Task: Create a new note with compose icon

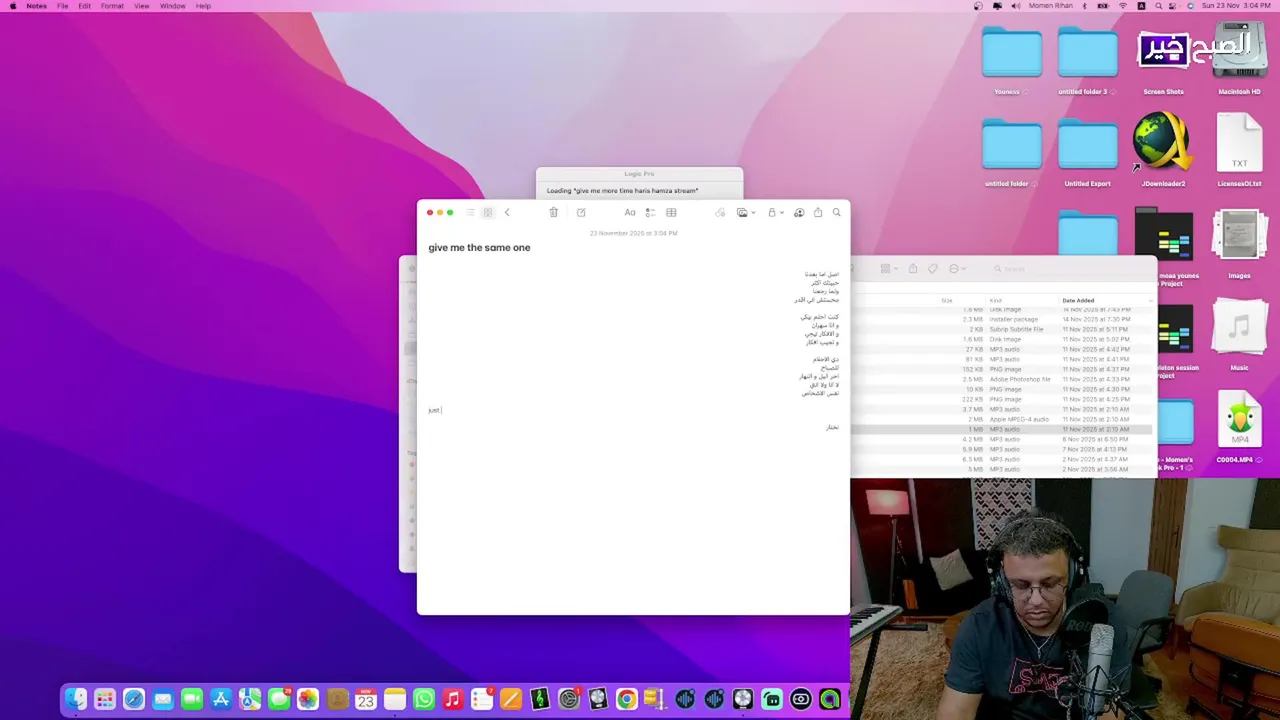Action: click(581, 212)
